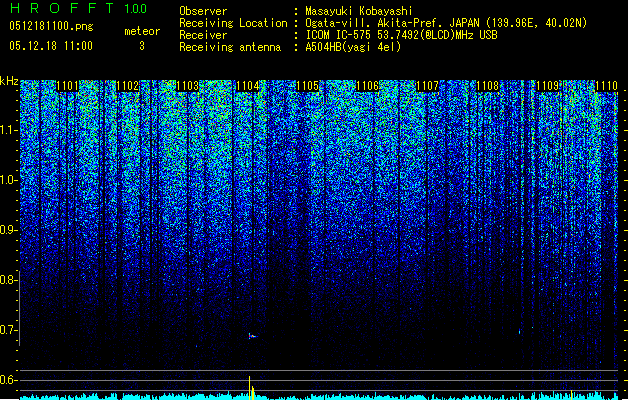Click the 1.0 kHz axis label
This screenshot has width=629, height=400.
[8, 180]
